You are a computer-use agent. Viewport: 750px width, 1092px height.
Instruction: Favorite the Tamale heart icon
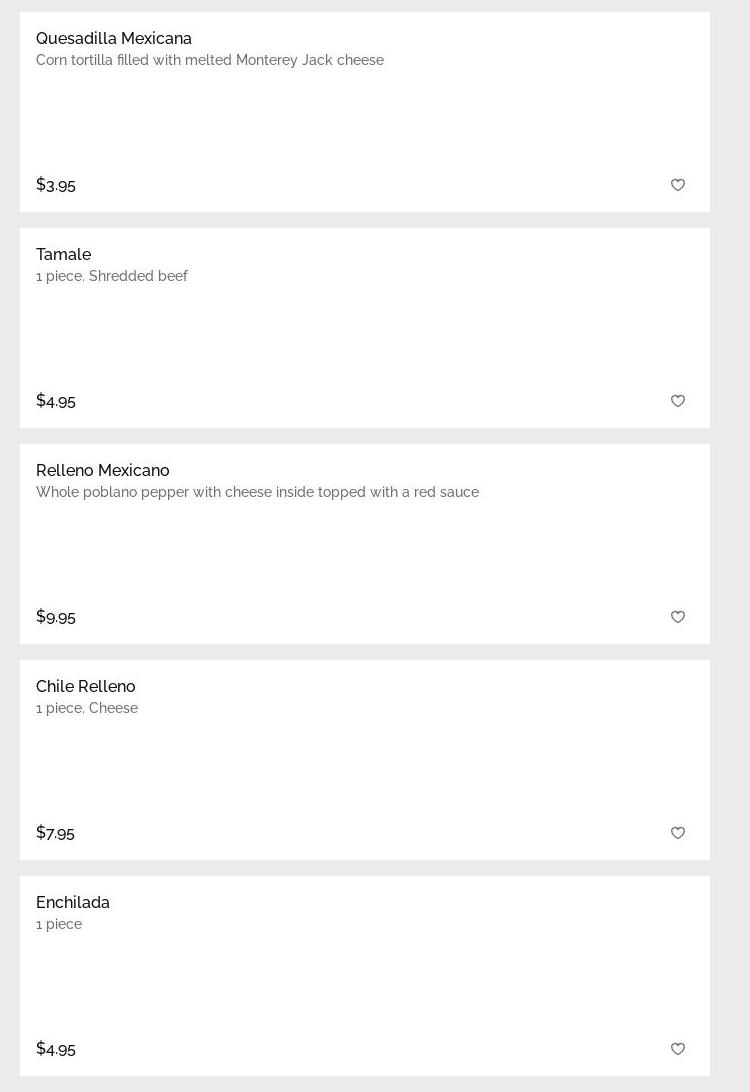point(678,401)
